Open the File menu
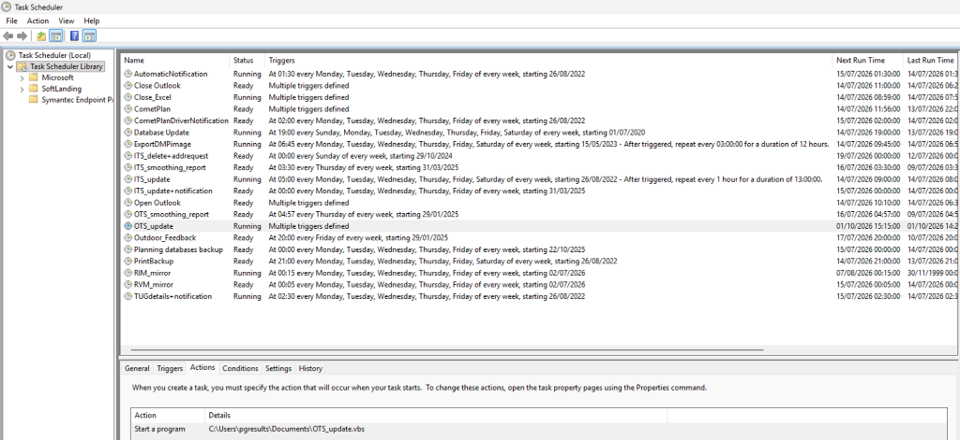Viewport: 960px width, 440px height. click(x=12, y=21)
